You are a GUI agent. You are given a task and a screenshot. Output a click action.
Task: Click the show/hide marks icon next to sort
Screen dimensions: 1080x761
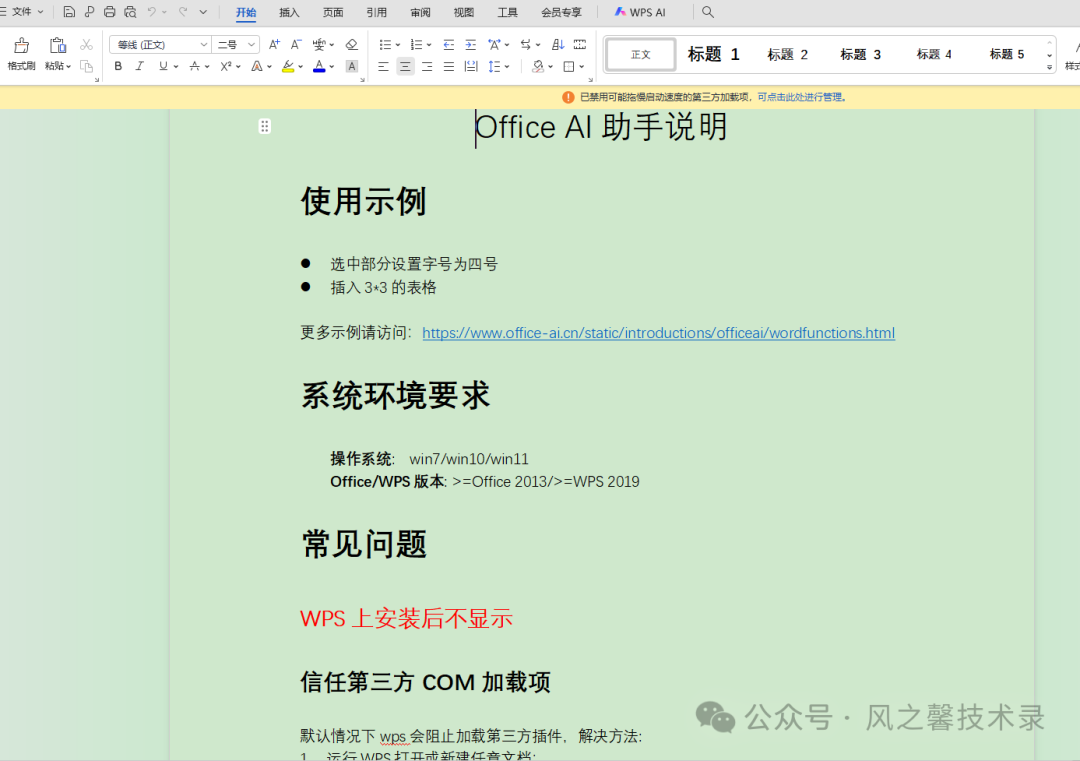pos(580,45)
